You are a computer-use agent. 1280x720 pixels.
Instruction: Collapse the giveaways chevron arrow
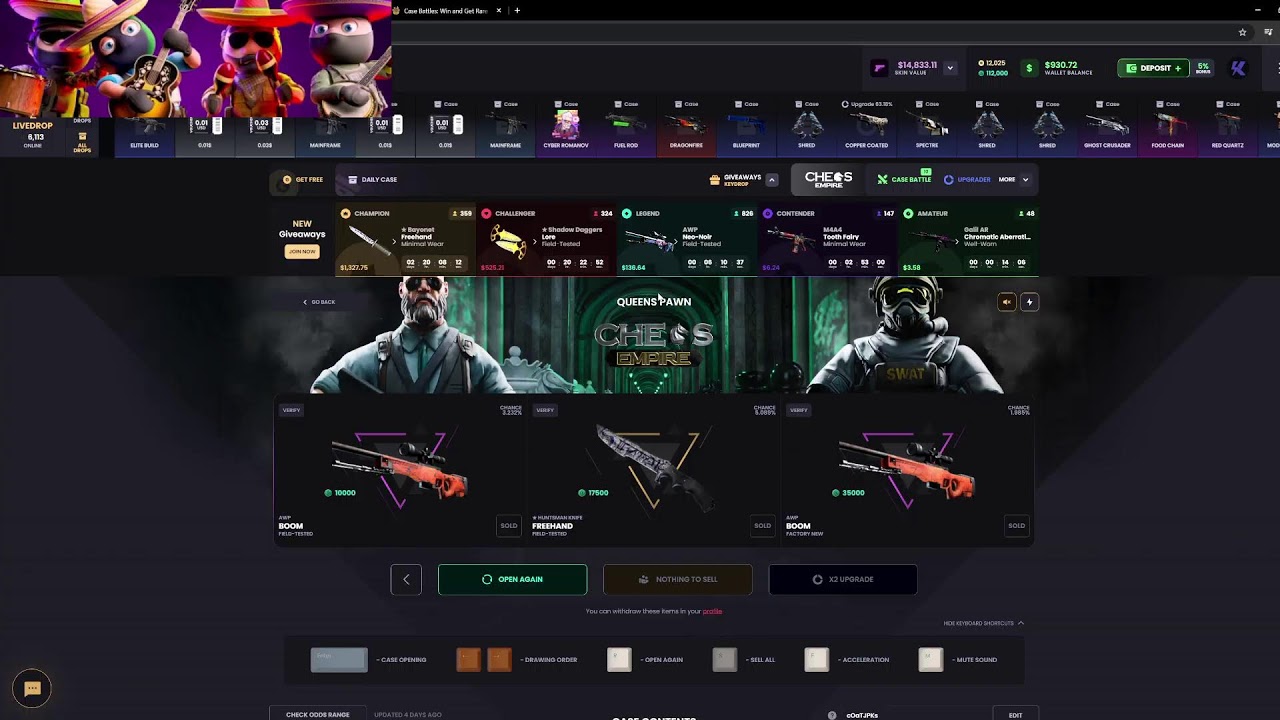click(772, 180)
